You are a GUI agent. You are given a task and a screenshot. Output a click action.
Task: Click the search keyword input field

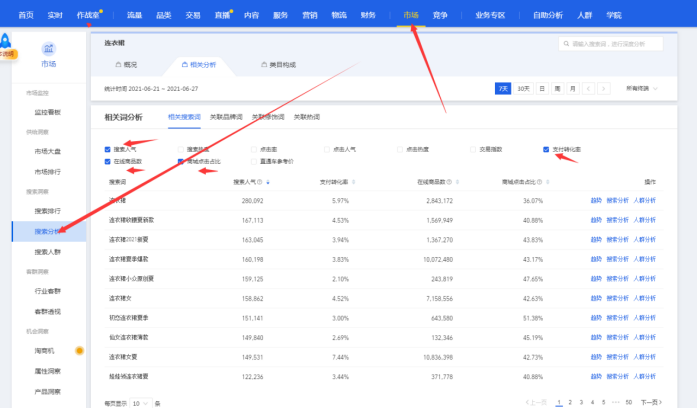click(x=611, y=44)
